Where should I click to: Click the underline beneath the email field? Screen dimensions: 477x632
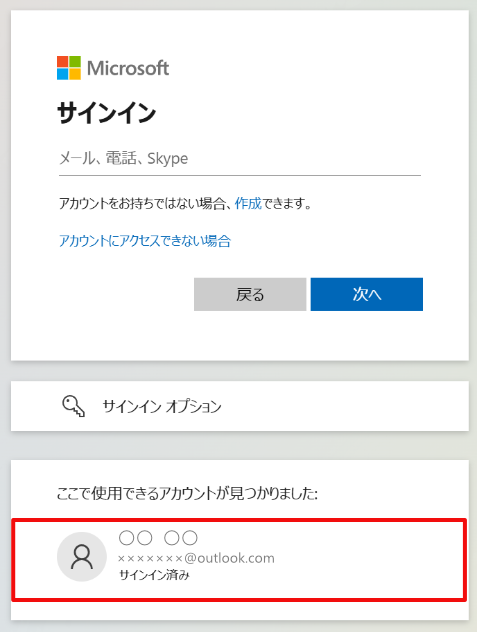point(240,175)
